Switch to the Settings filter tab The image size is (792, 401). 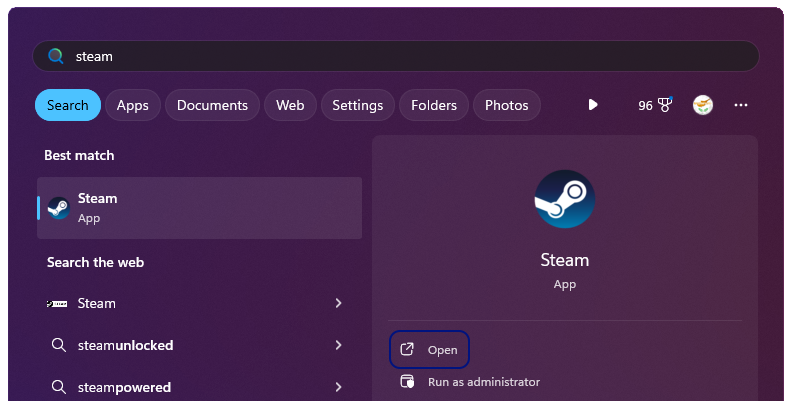click(x=358, y=105)
